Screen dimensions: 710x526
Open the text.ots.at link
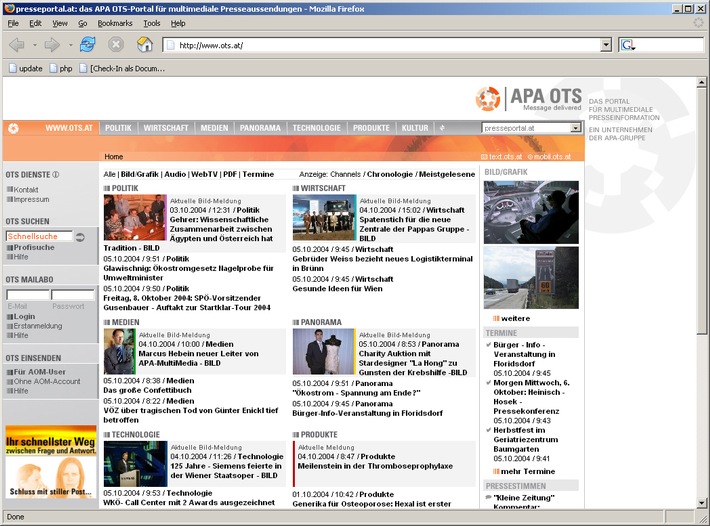coord(505,157)
